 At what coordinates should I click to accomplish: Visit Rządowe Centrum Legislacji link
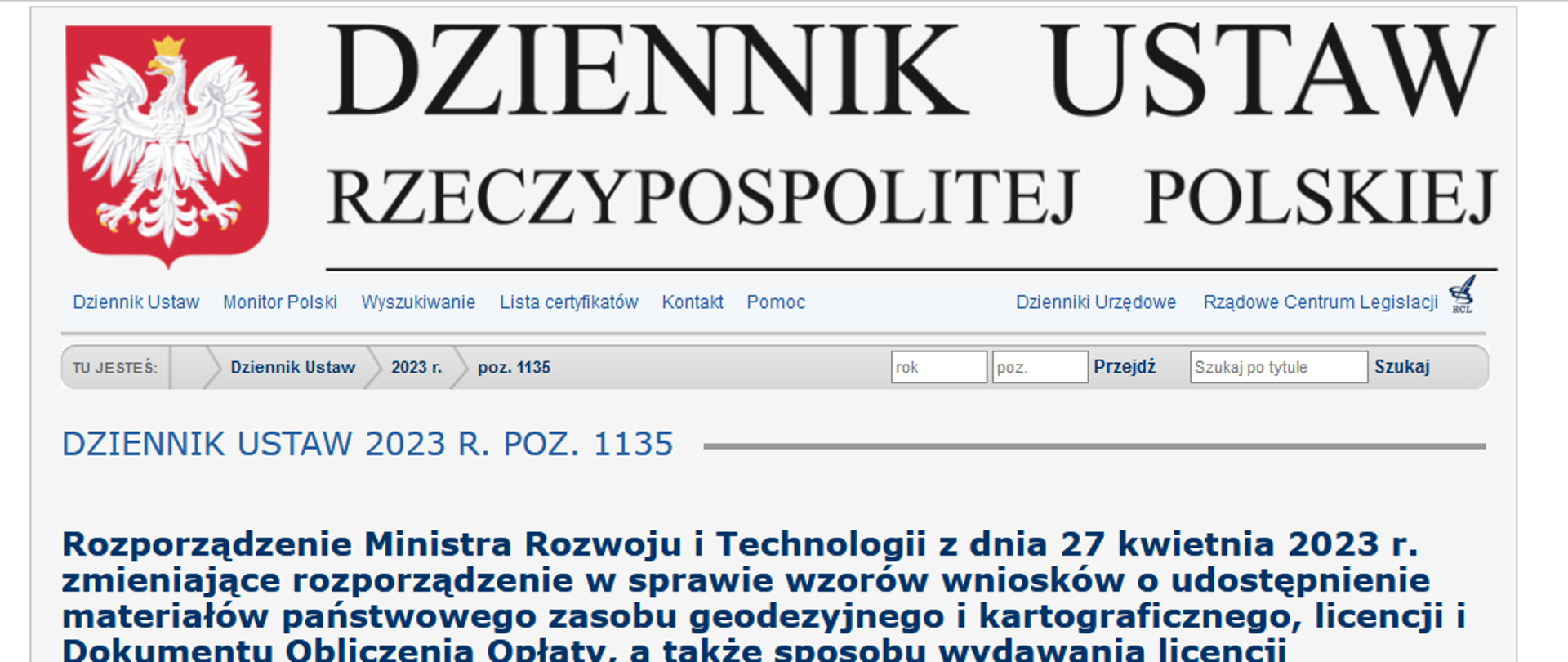(1321, 302)
